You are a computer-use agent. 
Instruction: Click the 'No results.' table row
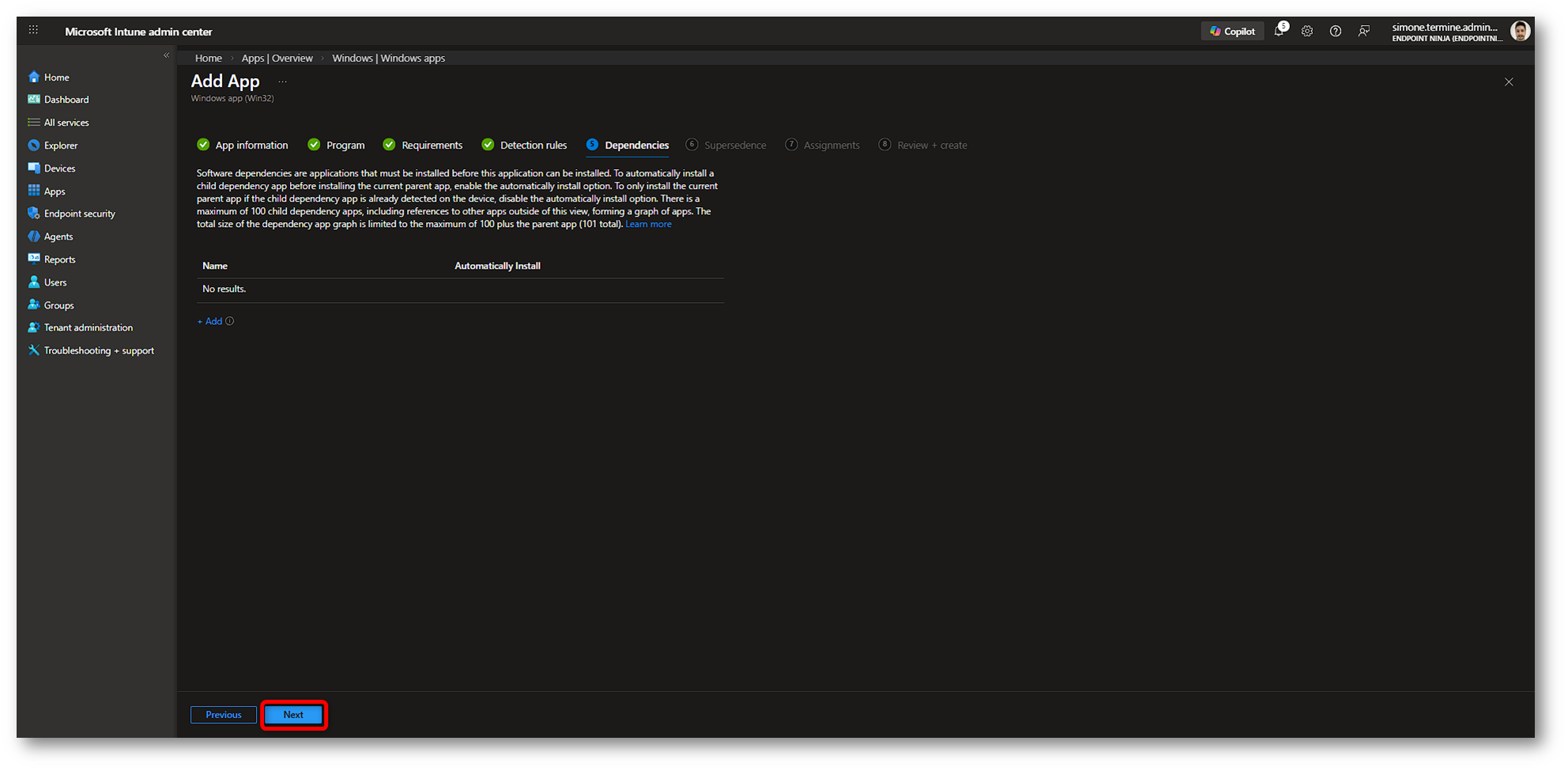point(460,289)
